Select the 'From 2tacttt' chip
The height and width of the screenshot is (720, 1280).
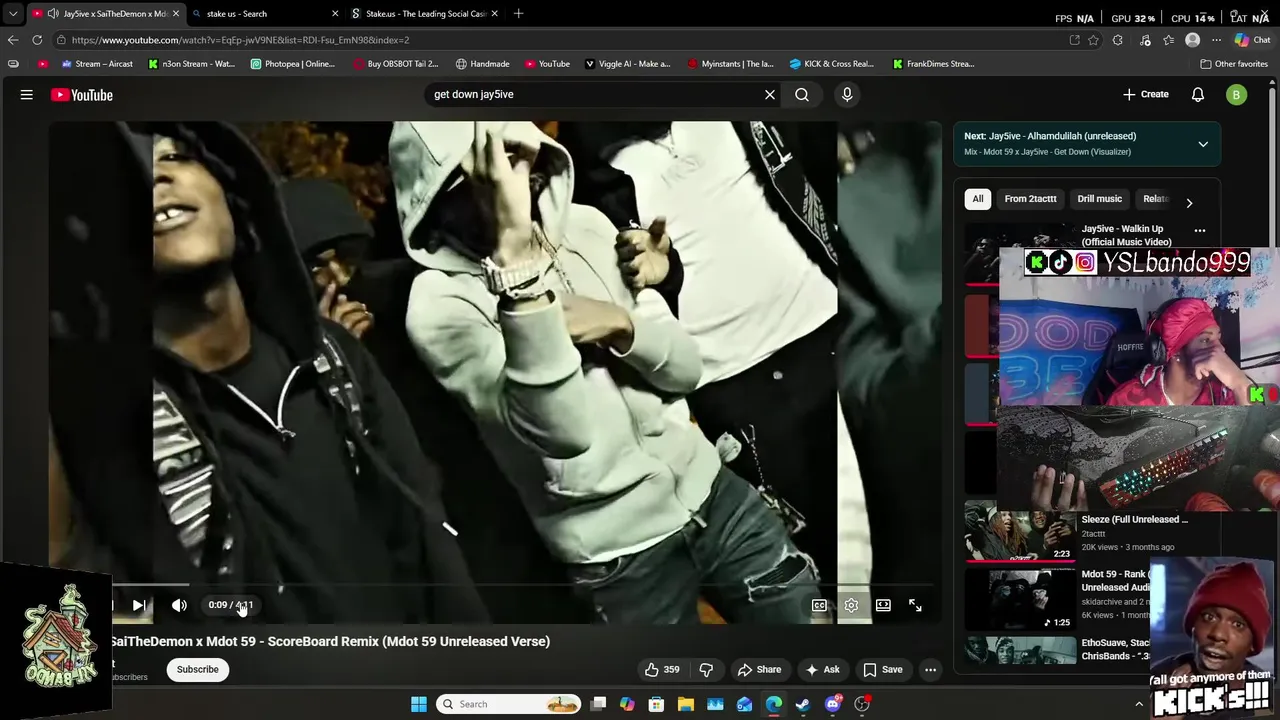pos(1030,199)
